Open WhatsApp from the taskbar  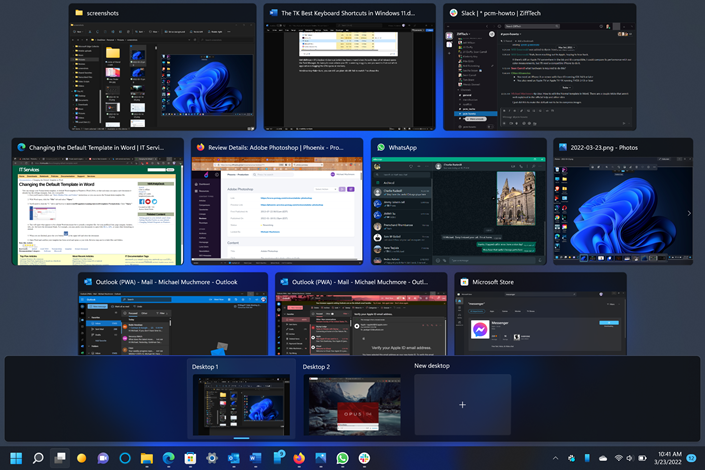point(342,458)
